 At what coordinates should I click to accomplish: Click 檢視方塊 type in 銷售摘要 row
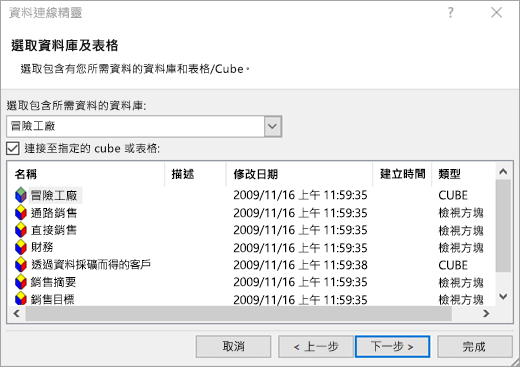[x=461, y=283]
